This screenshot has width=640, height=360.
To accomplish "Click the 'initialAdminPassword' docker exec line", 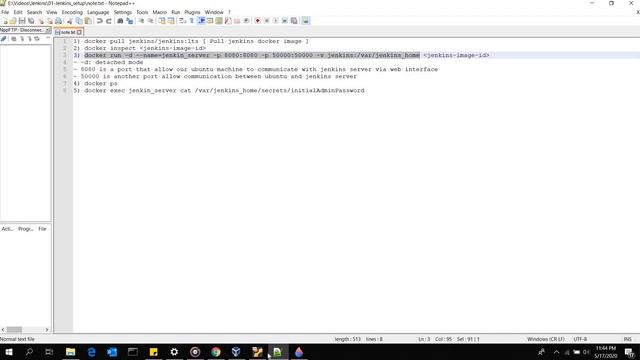I will 219,90.
